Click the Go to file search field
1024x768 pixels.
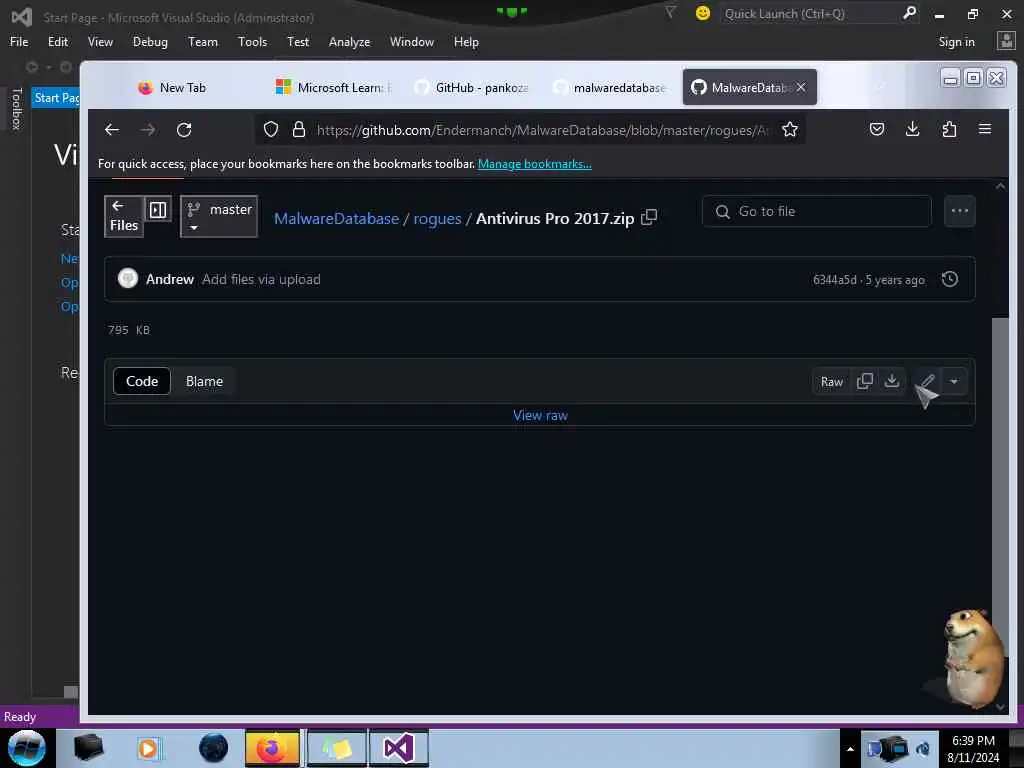click(x=816, y=211)
